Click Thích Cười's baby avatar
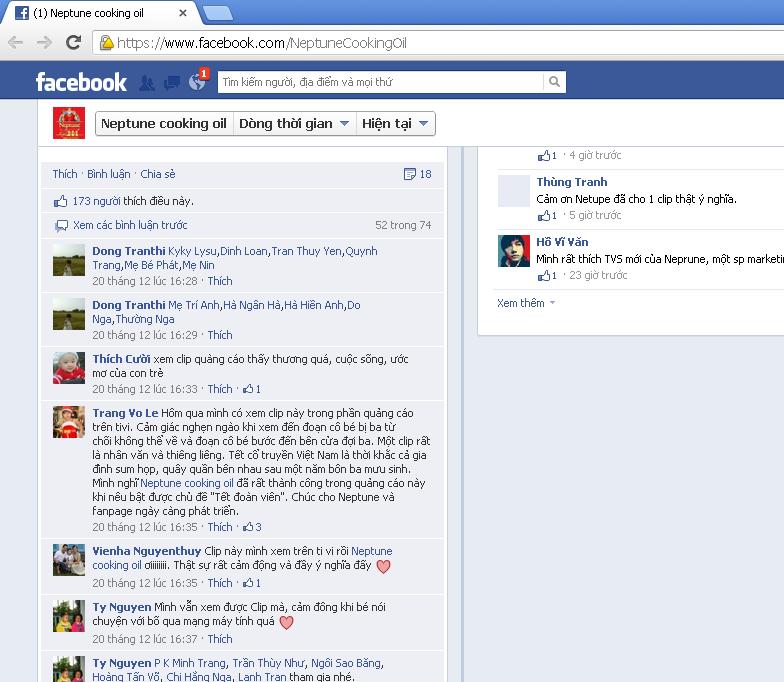 pos(69,368)
